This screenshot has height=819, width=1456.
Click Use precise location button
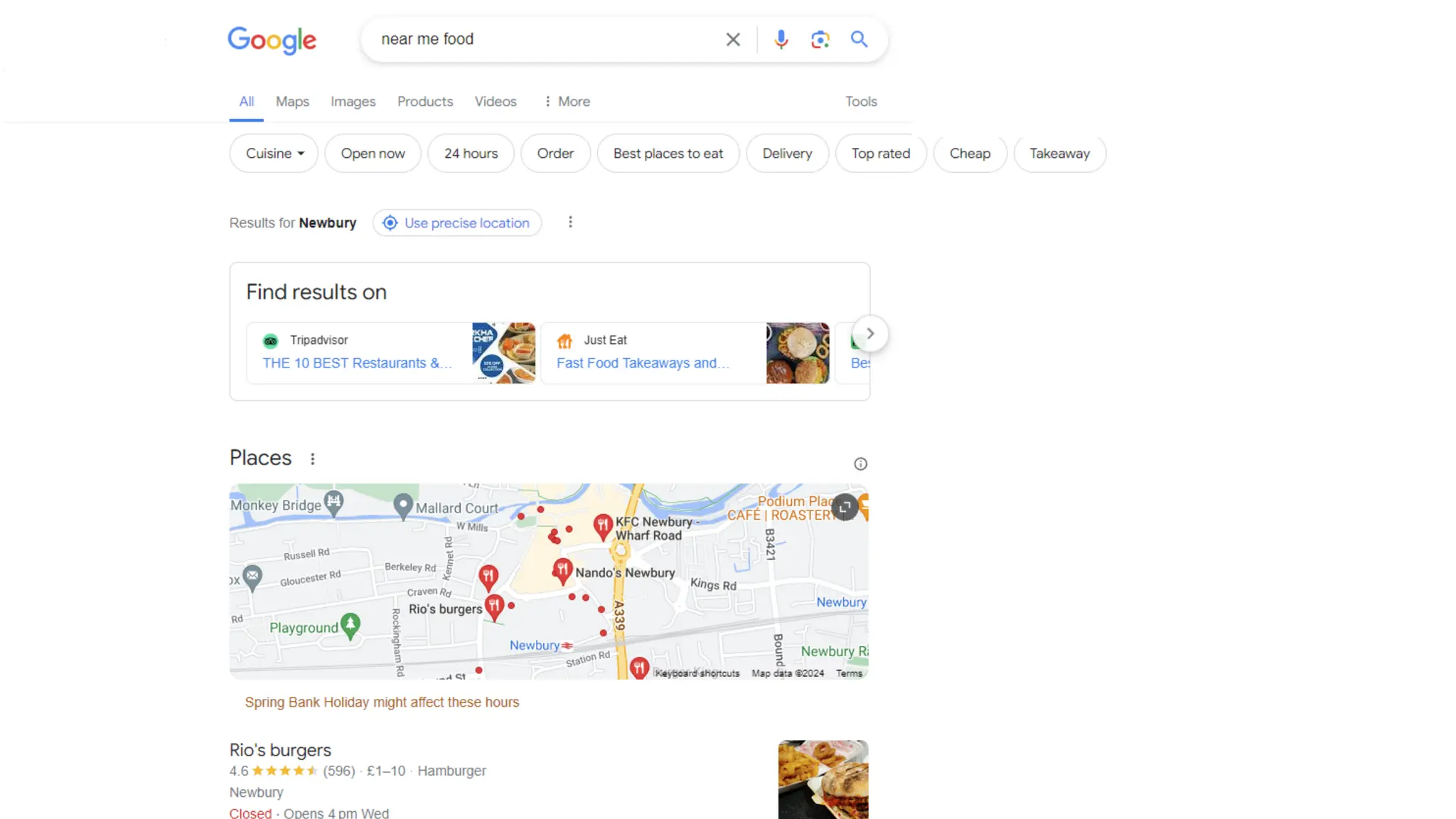pos(457,223)
